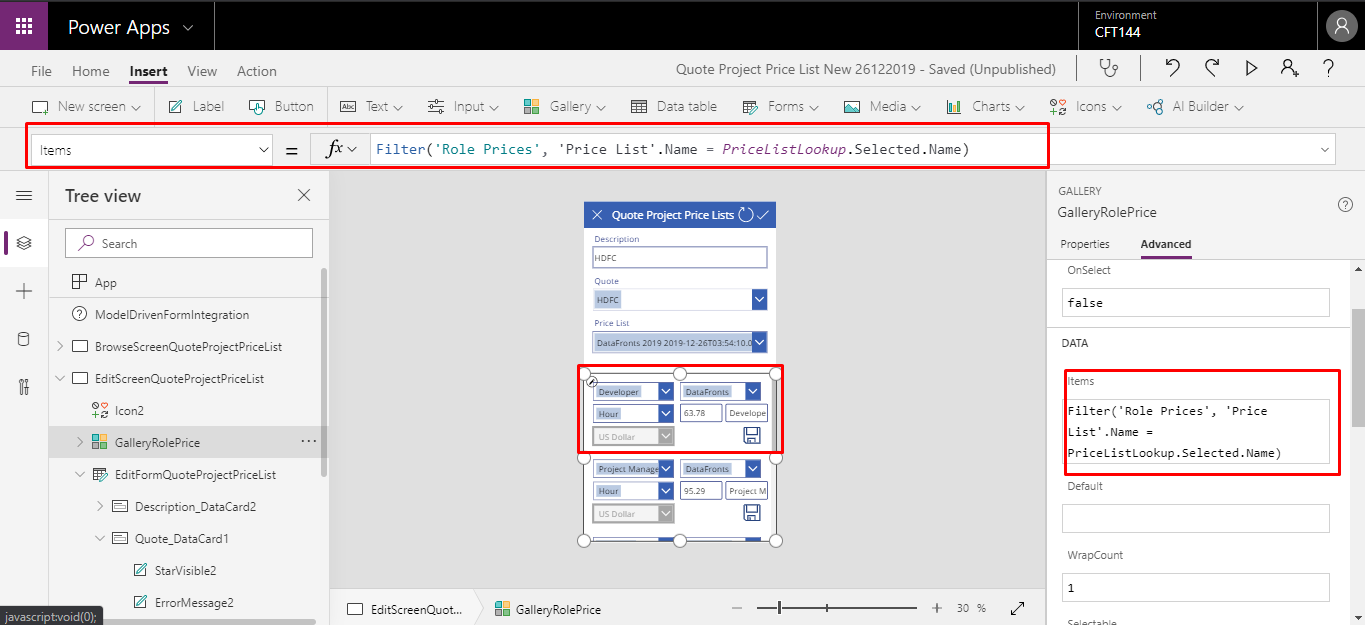Click the Insert plus icon in left rail
The image size is (1365, 625).
coord(24,291)
